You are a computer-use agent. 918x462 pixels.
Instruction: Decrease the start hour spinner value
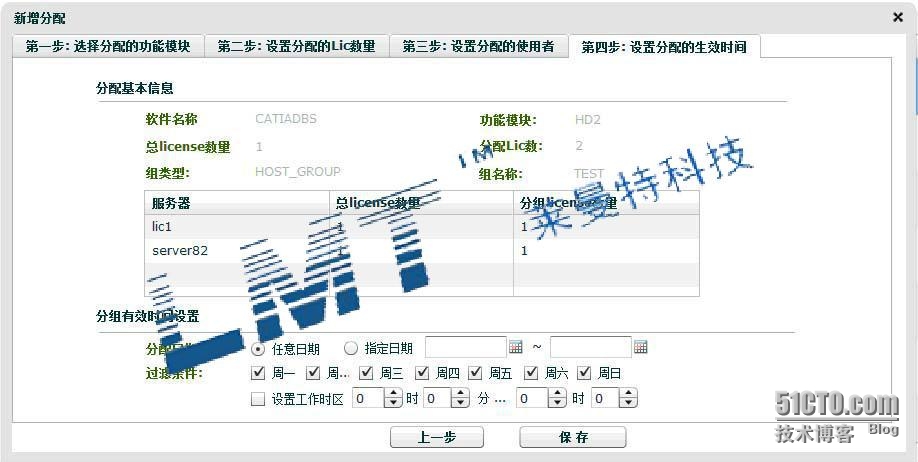[x=393, y=403]
